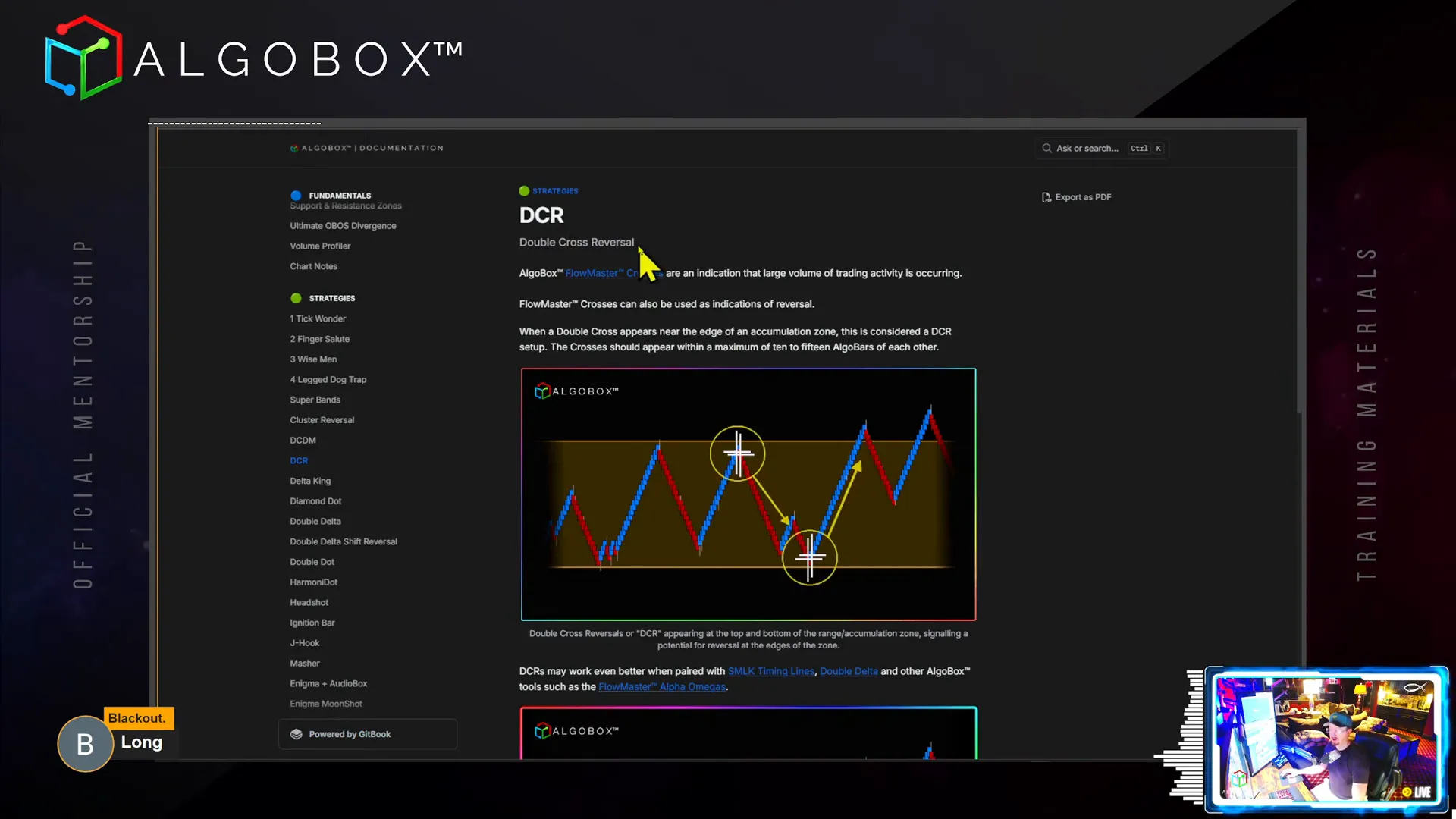Select Enigma MoonShot in sidebar

[x=326, y=704]
